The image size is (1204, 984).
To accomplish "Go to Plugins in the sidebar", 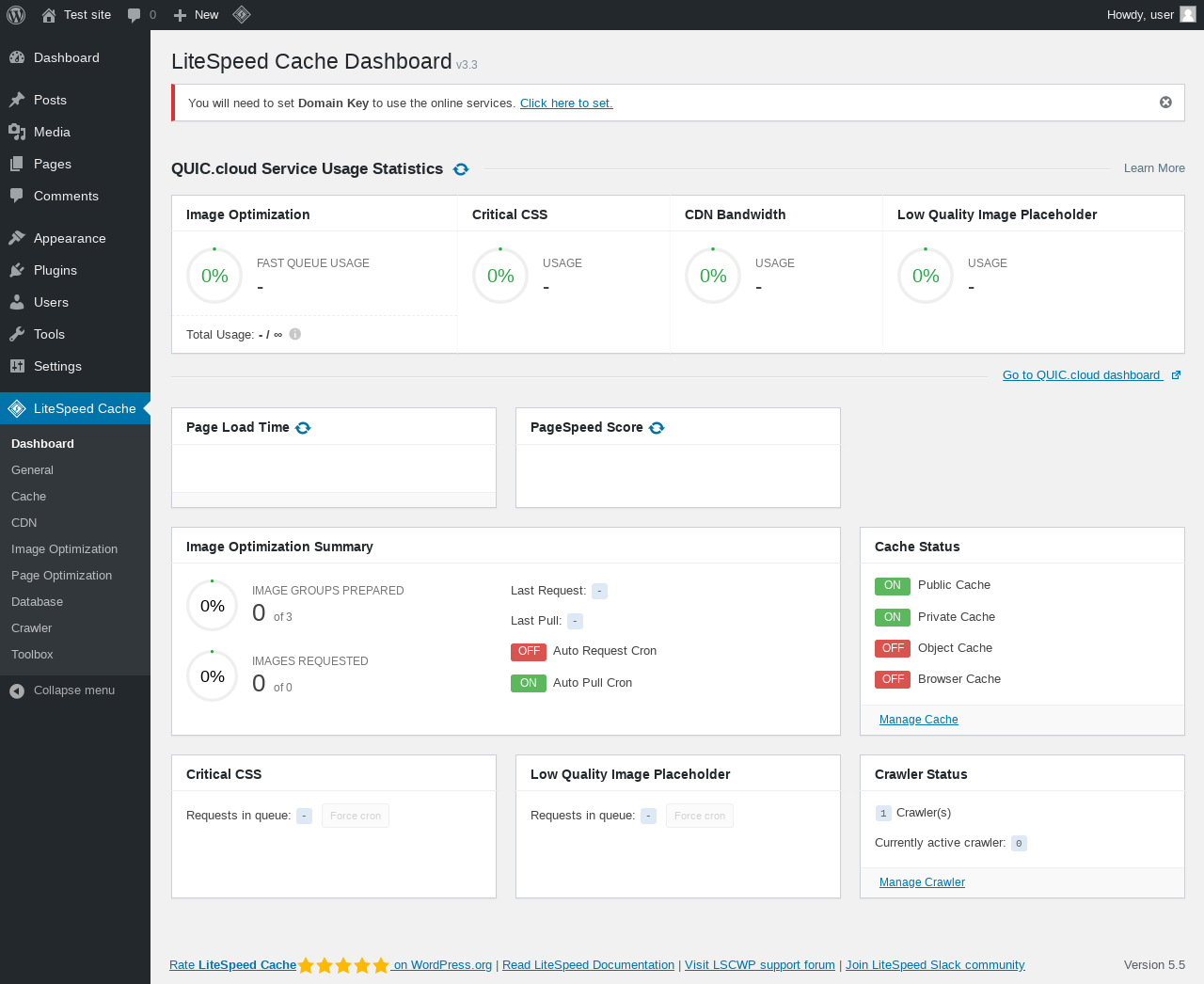I will point(75,270).
